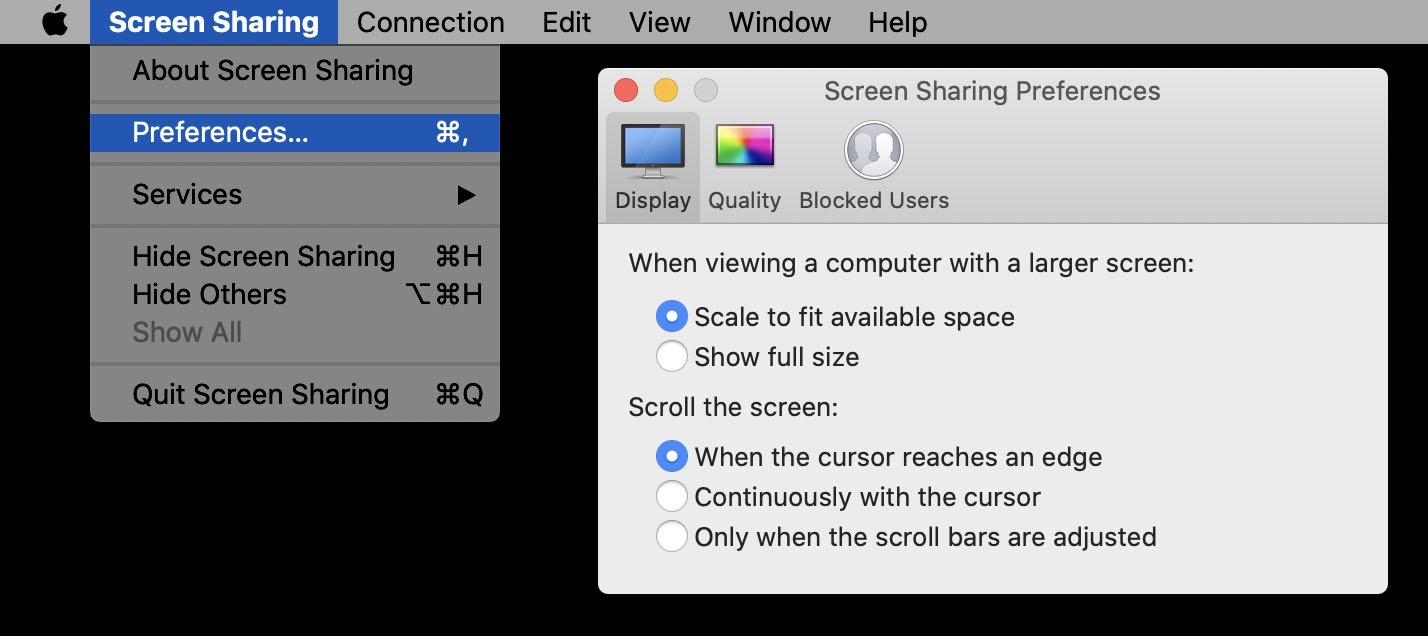This screenshot has width=1428, height=636.
Task: Click the Apple logo menu
Action: 55,22
